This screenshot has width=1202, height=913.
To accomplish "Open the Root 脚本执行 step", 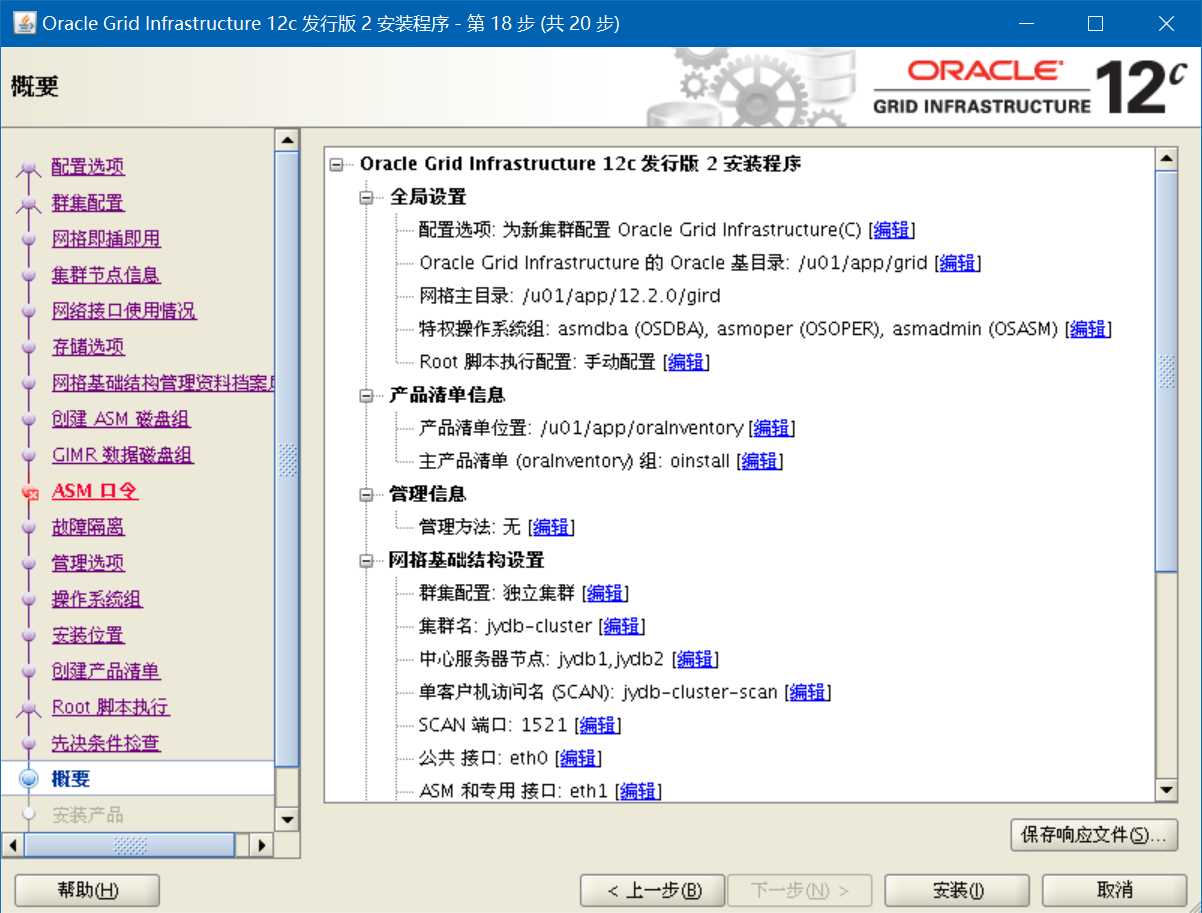I will [x=110, y=707].
